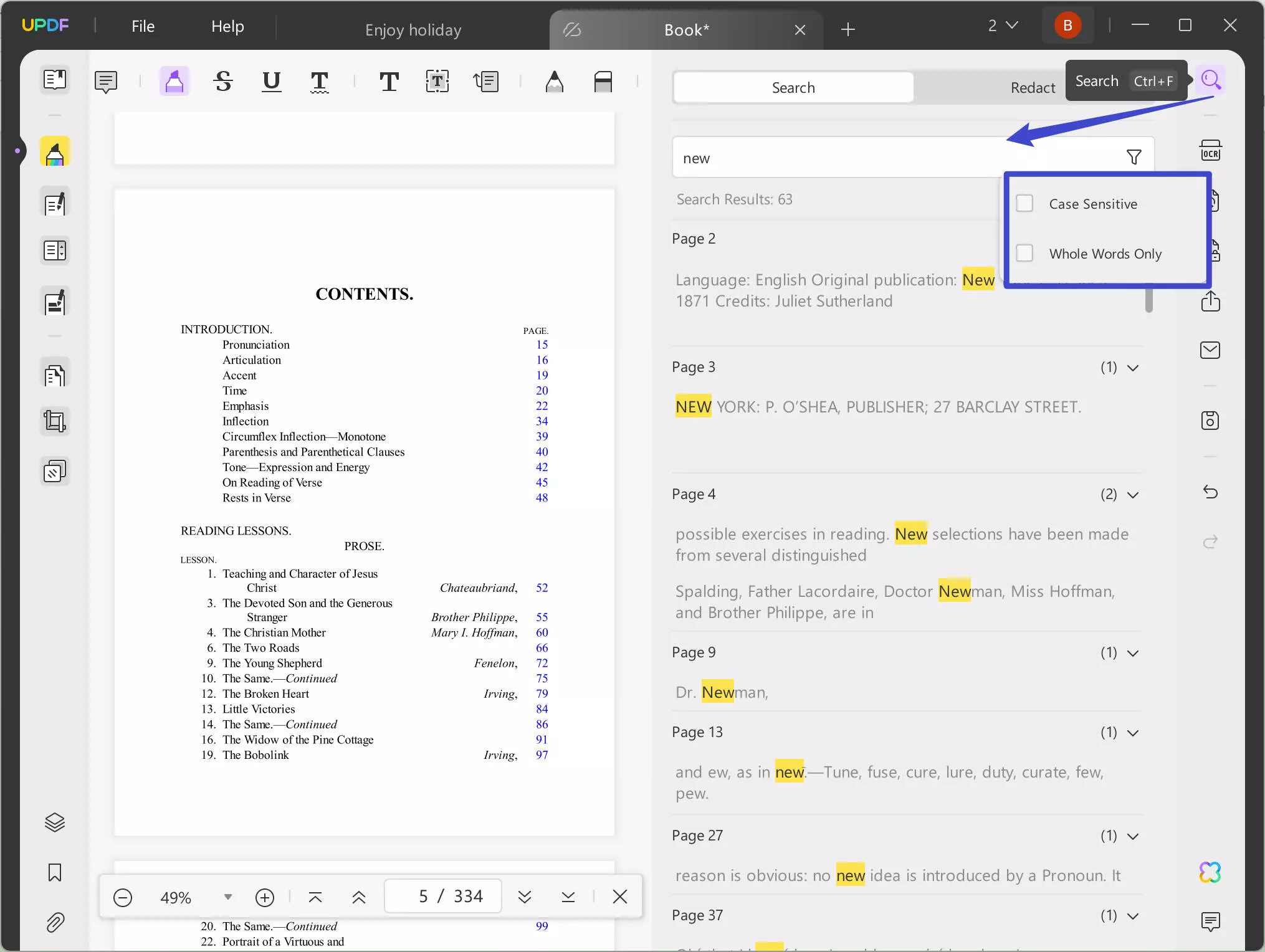
Task: Select the sticky note comment tool
Action: click(106, 82)
